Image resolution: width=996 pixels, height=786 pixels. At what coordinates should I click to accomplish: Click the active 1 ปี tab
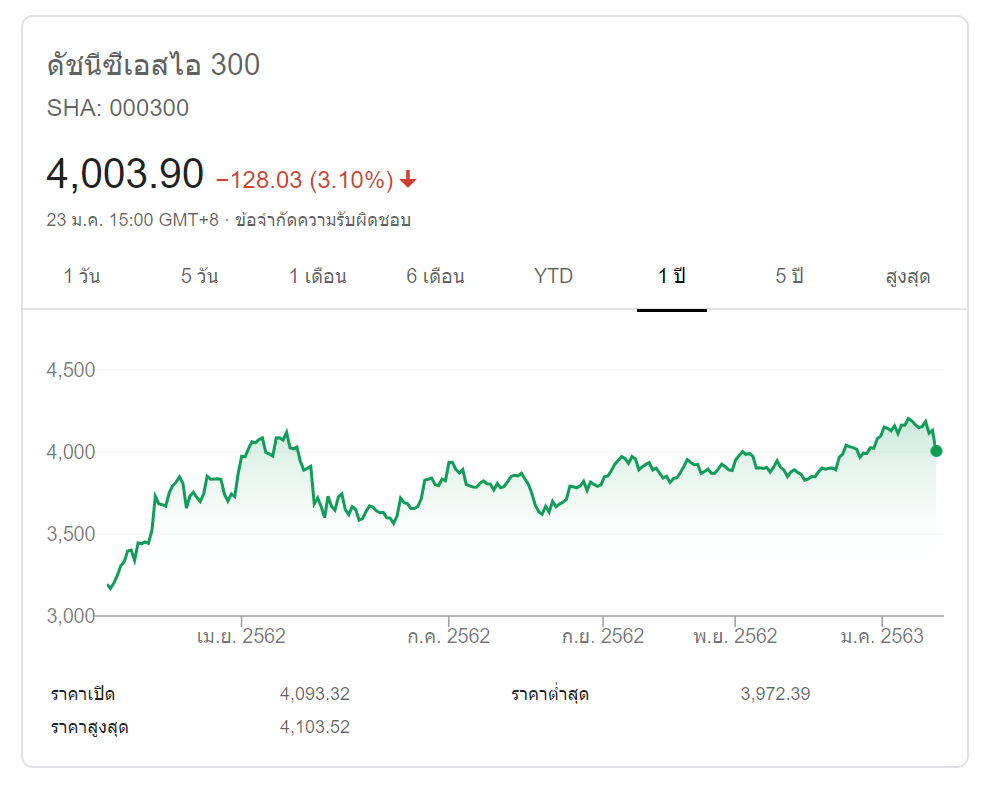pyautogui.click(x=672, y=277)
